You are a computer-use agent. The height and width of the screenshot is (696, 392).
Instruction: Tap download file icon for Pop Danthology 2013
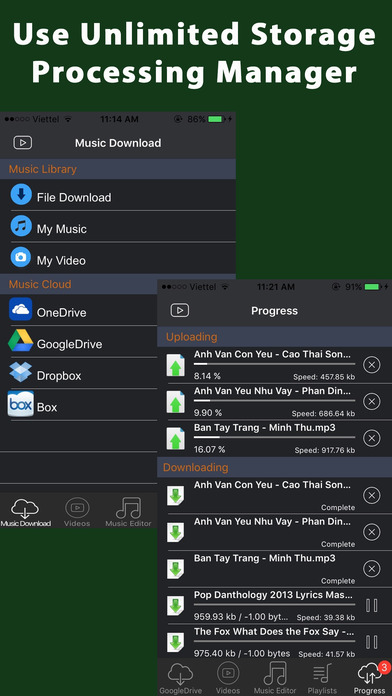(x=175, y=605)
